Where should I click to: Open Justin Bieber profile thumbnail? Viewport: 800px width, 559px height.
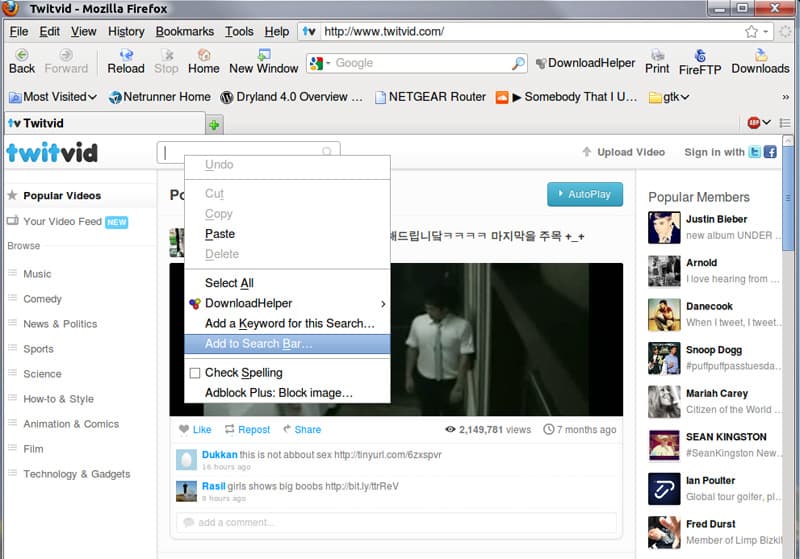(664, 227)
